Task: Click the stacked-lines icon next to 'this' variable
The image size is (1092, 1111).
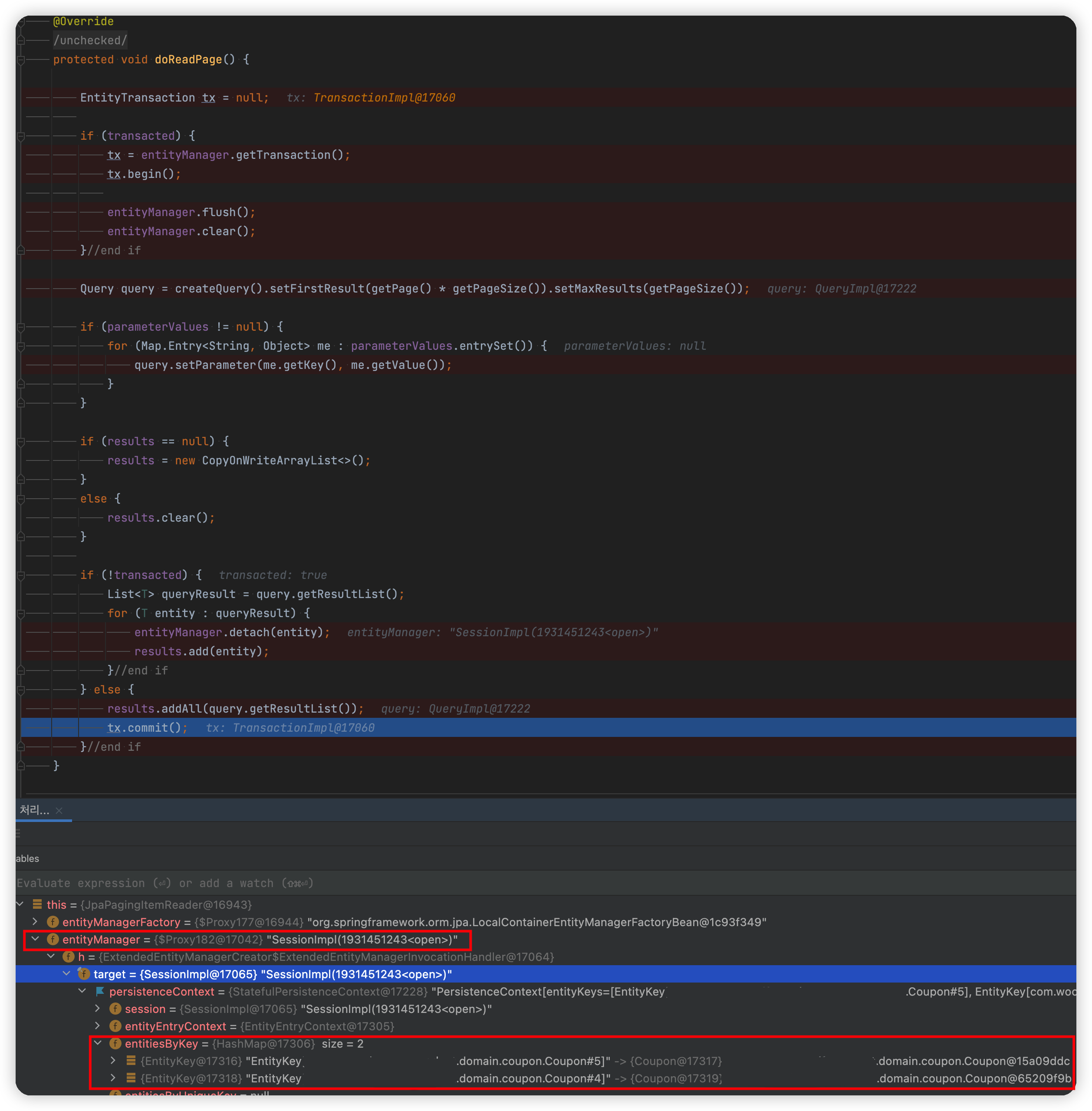Action: click(x=37, y=904)
